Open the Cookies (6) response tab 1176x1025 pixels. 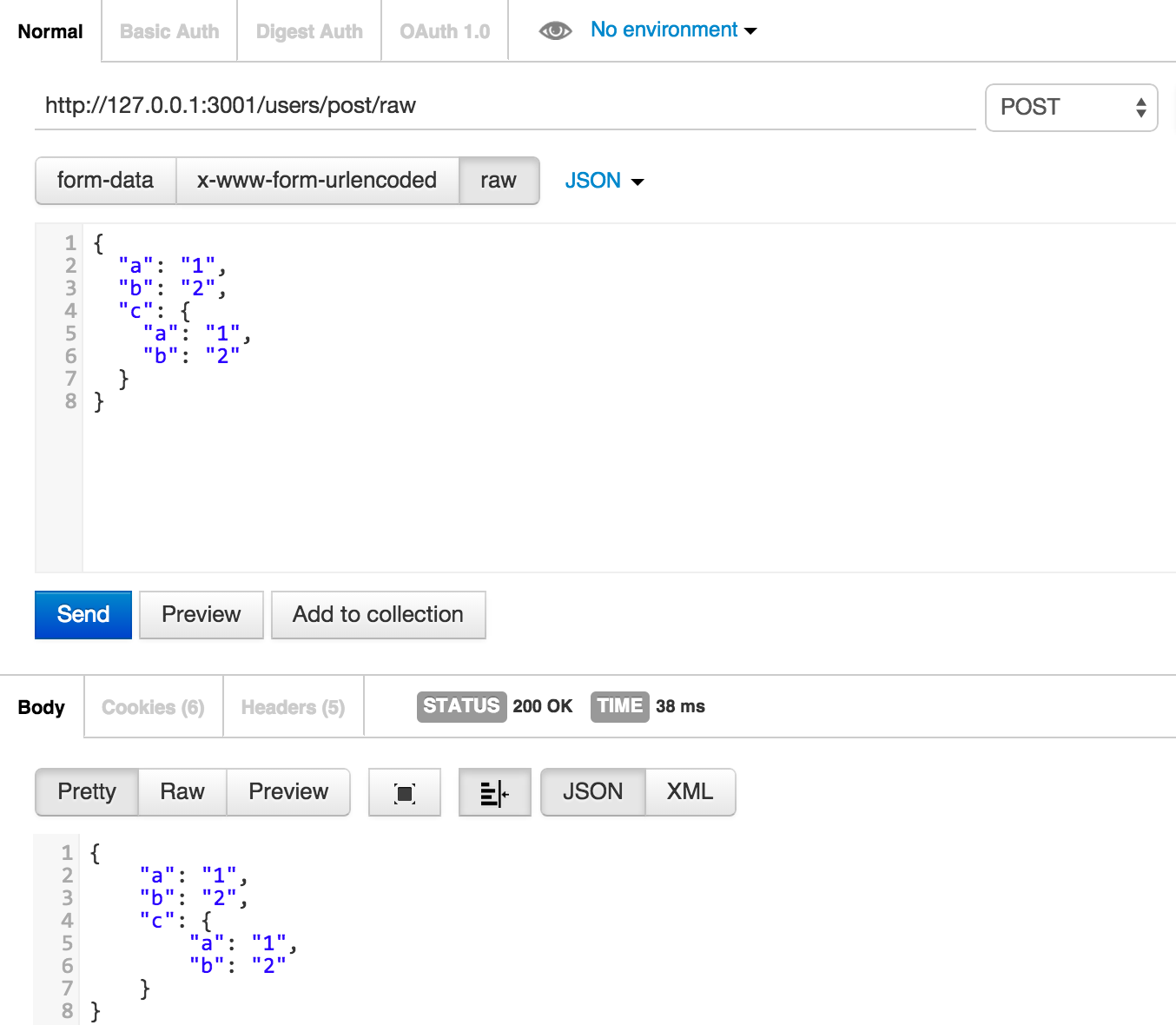[154, 707]
